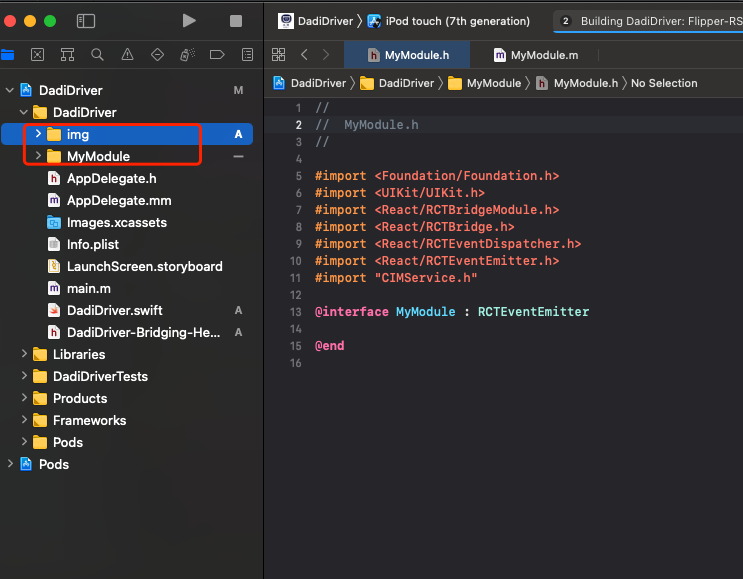Viewport: 743px width, 579px height.
Task: Click the @end line in editor
Action: (x=330, y=346)
